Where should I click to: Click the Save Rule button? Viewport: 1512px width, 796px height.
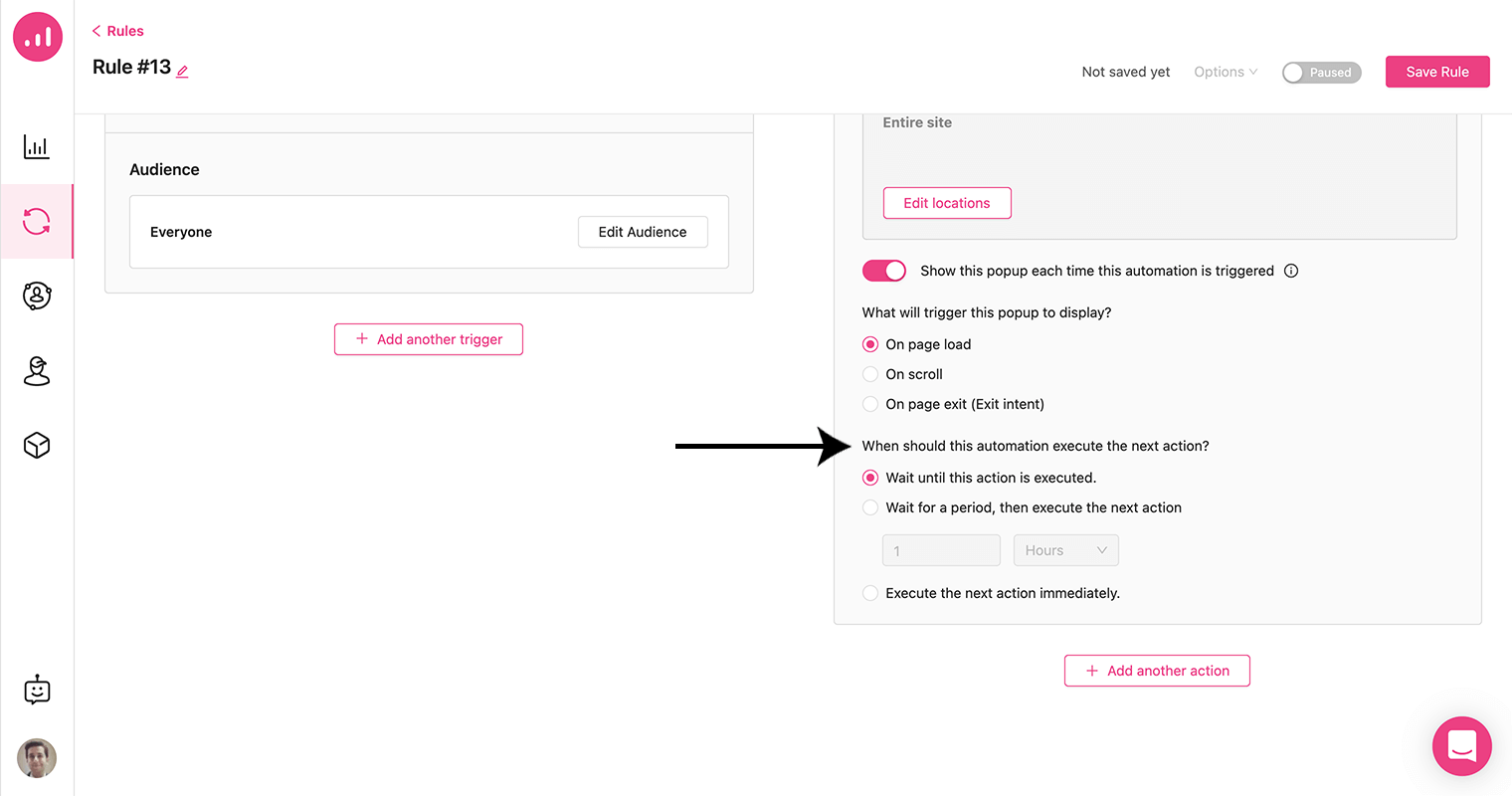point(1437,72)
